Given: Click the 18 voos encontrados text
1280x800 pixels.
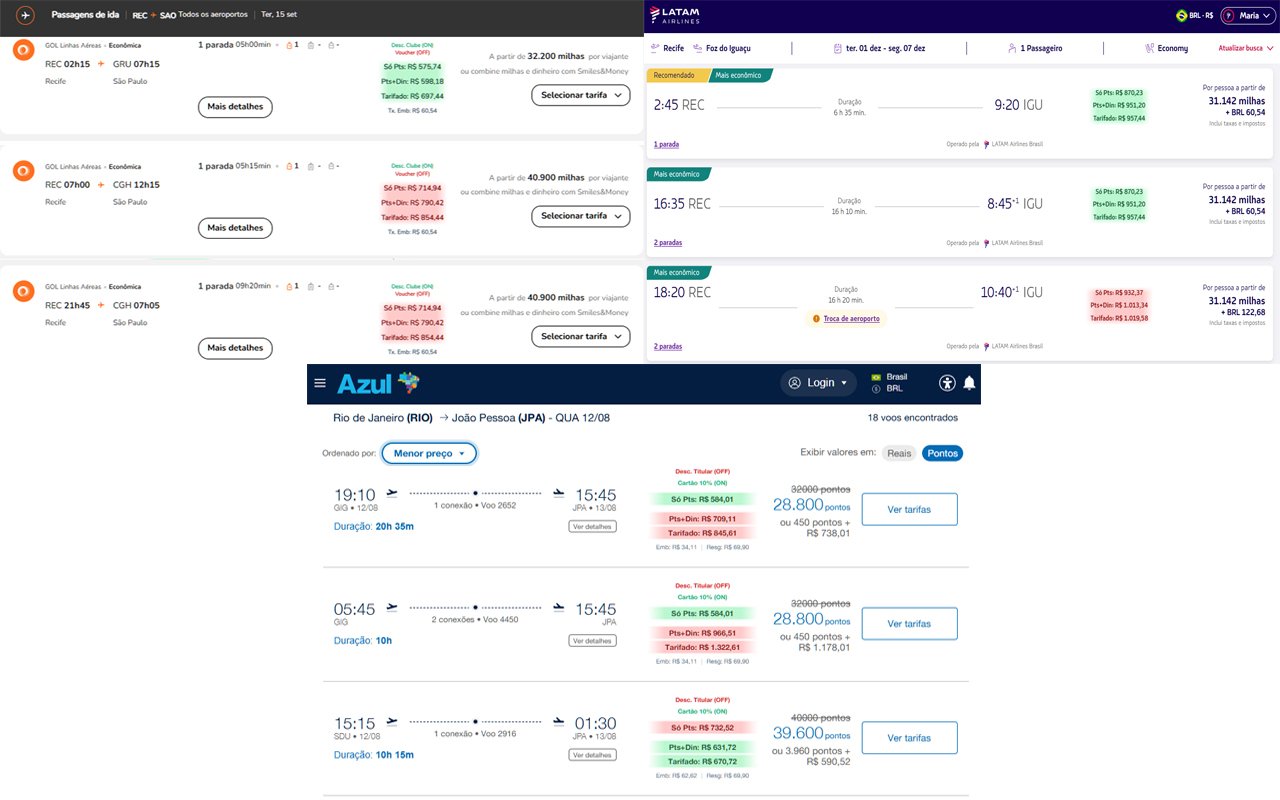Looking at the screenshot, I should (x=913, y=418).
